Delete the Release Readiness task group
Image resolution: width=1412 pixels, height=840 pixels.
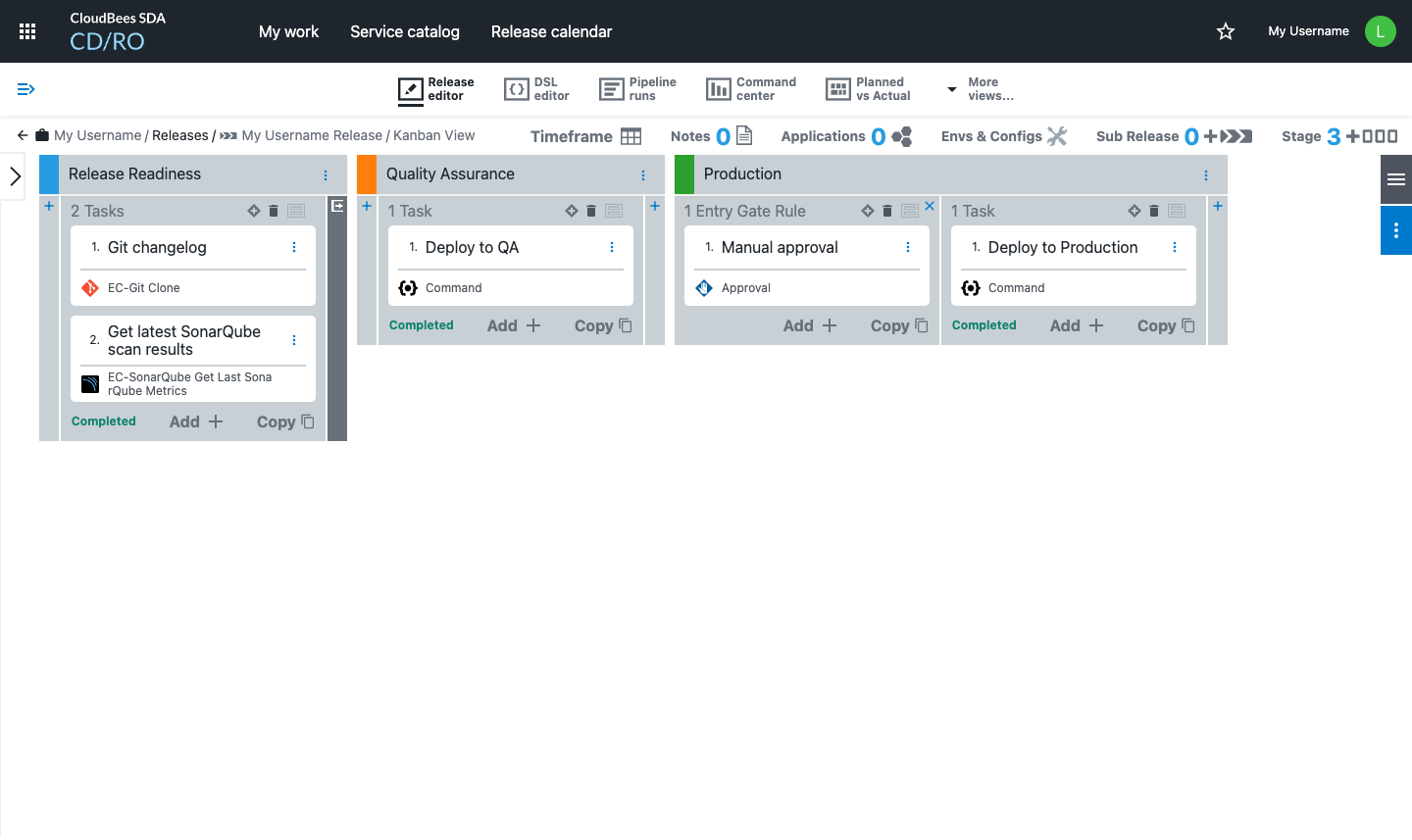pos(274,211)
